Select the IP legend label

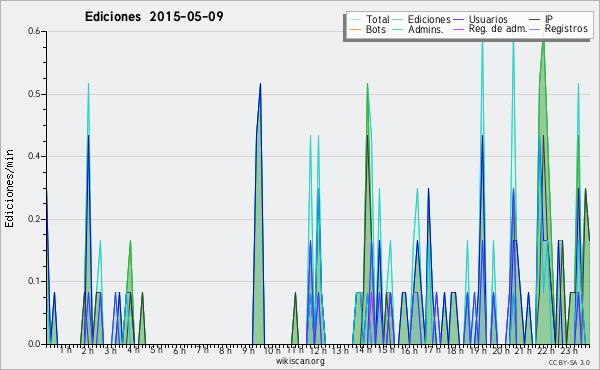(549, 19)
